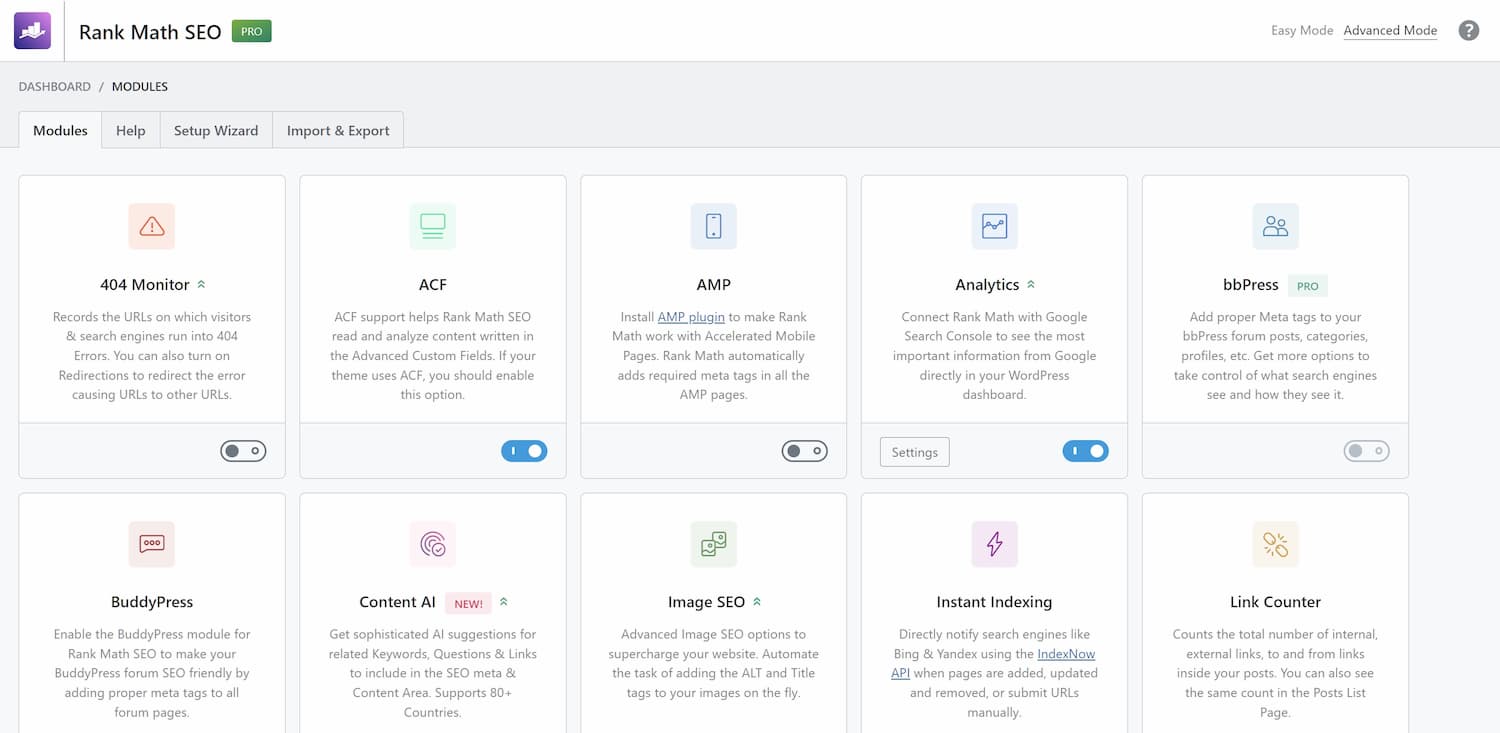Open help via the question mark icon
The image size is (1500, 733).
tap(1468, 31)
